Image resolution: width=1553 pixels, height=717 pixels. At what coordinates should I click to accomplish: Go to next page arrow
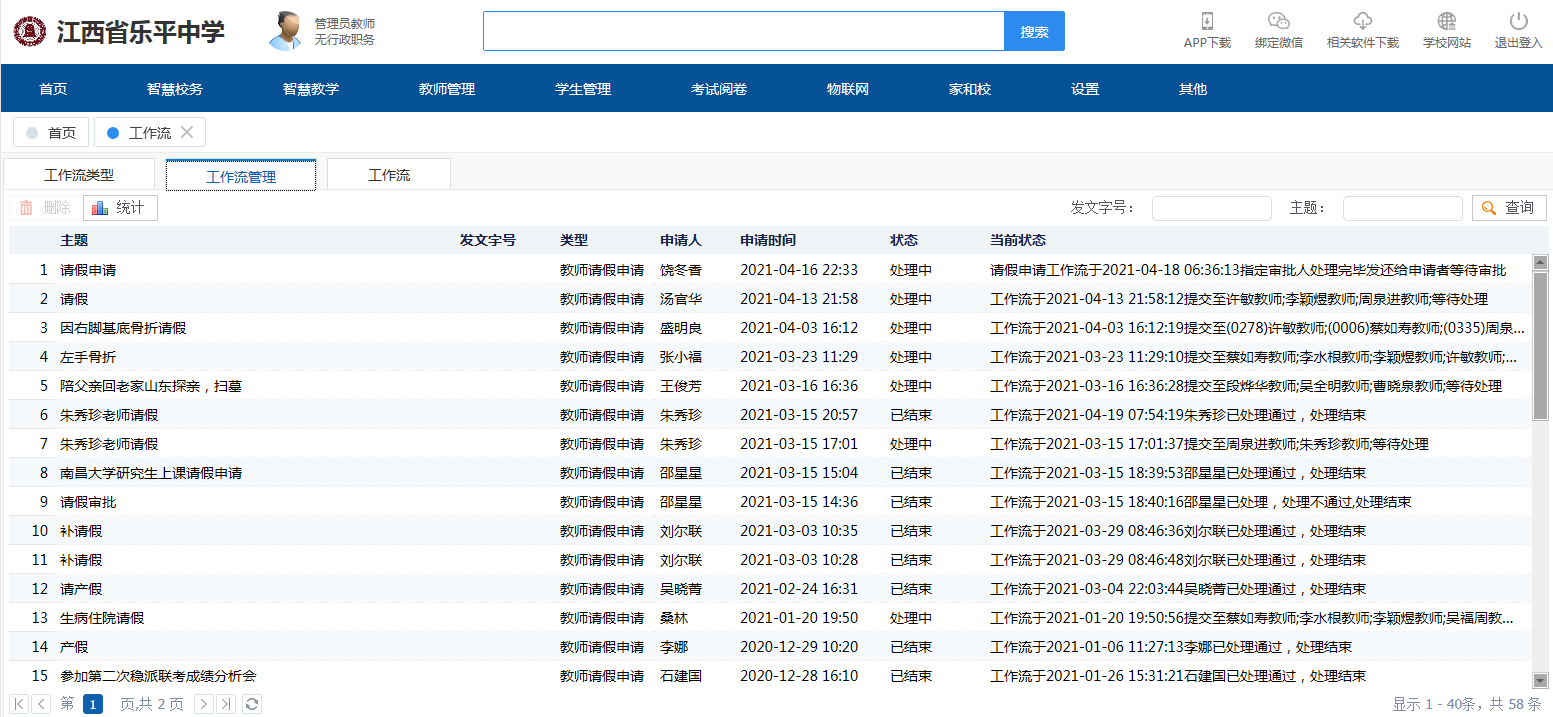click(x=204, y=704)
